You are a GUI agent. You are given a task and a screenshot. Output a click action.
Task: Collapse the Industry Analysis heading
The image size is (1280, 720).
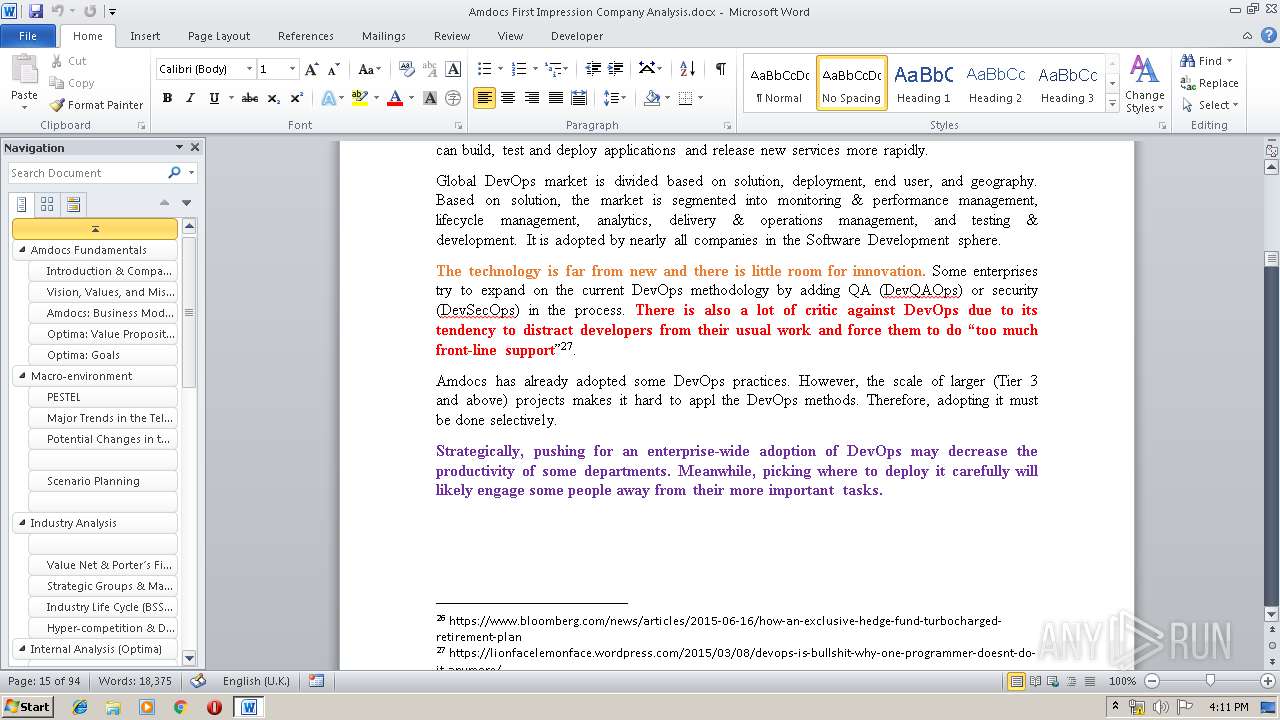click(x=21, y=523)
